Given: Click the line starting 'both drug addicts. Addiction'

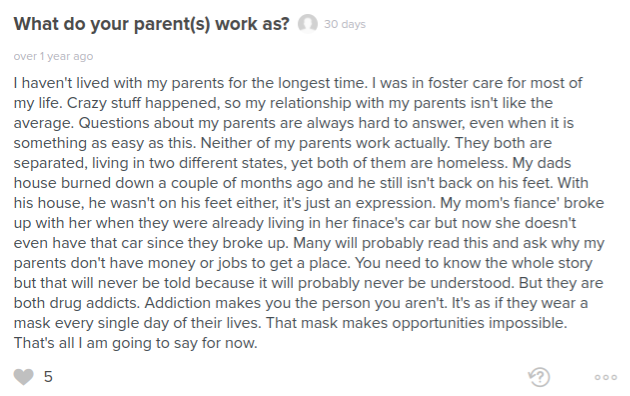Looking at the screenshot, I should 301,303.
